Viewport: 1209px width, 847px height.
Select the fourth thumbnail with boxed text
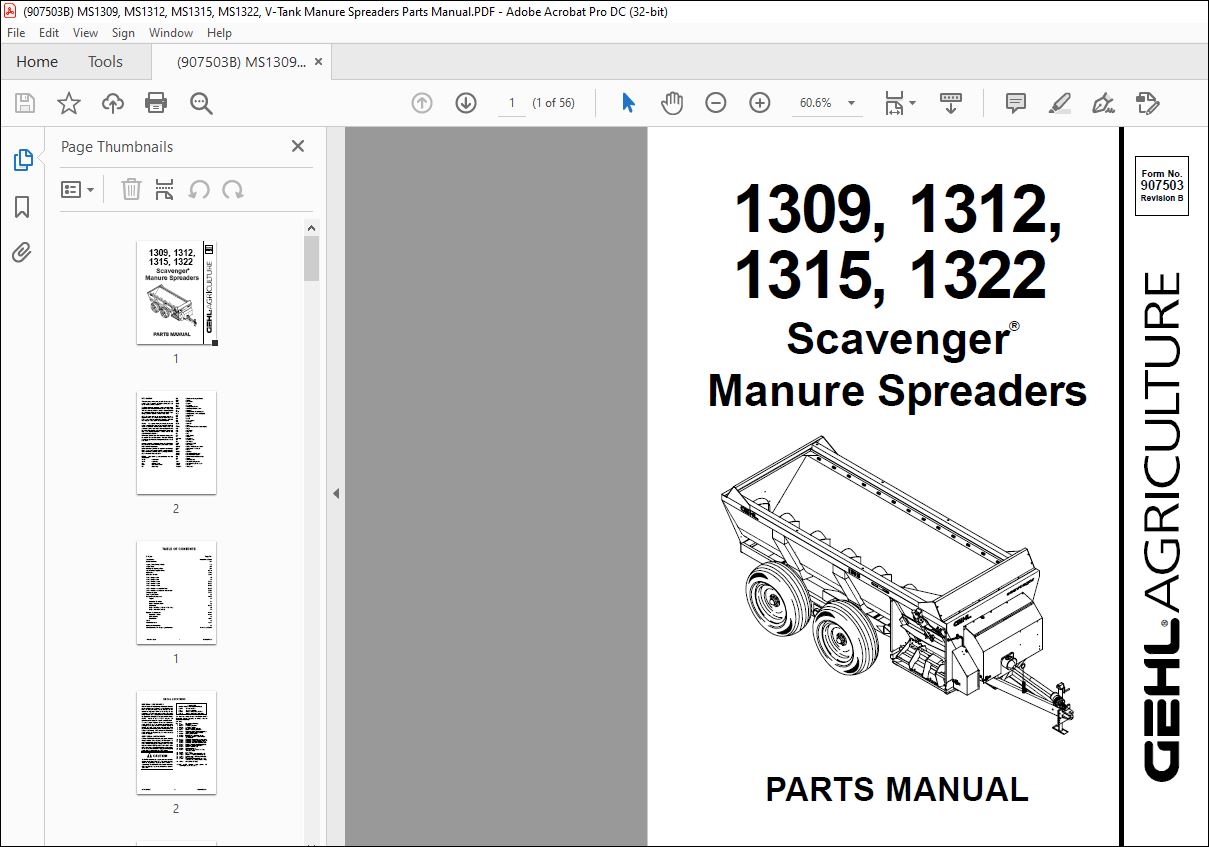point(176,742)
